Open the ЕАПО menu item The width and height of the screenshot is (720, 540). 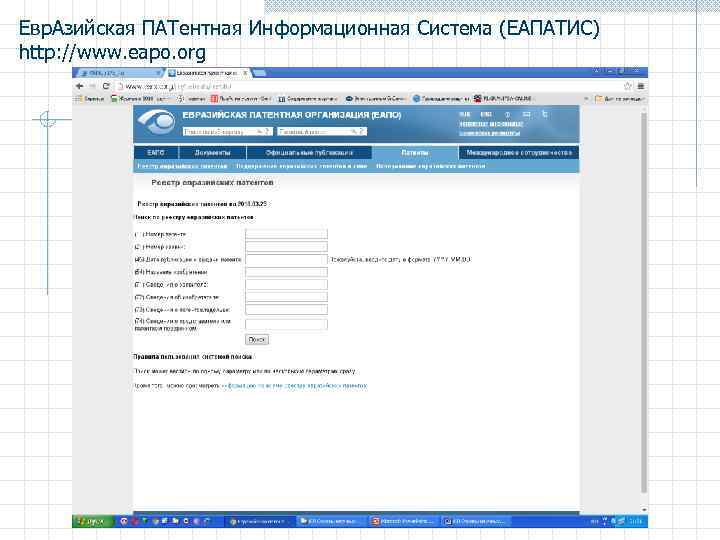pyautogui.click(x=156, y=152)
